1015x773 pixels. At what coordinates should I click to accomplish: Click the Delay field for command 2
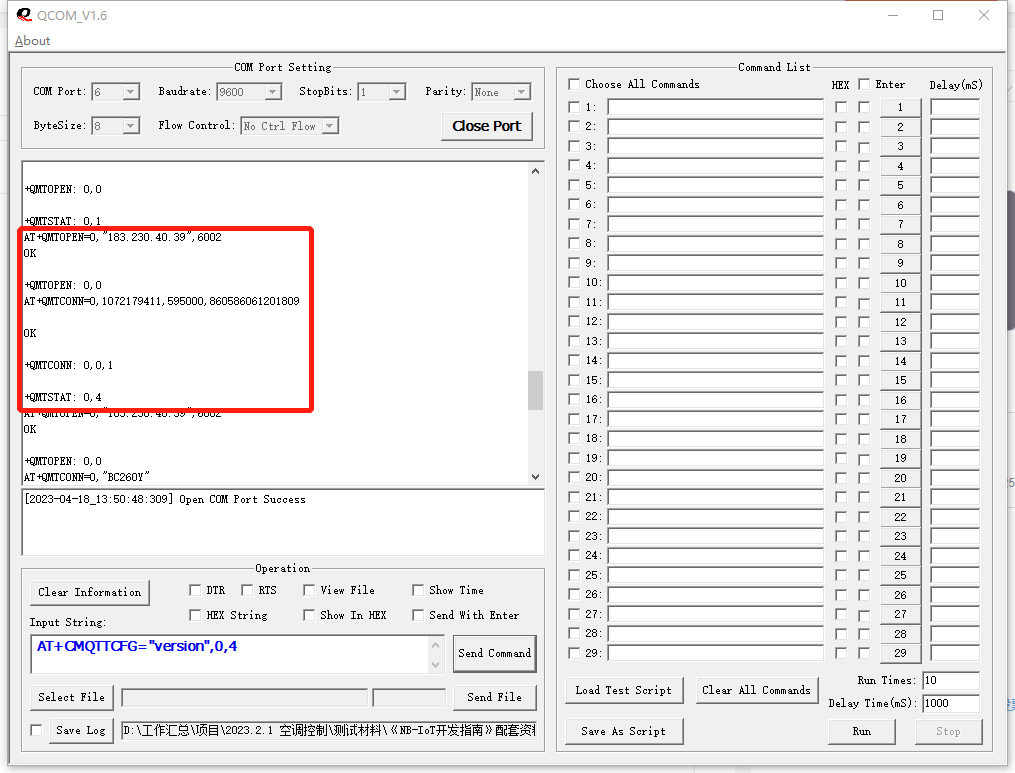(955, 127)
